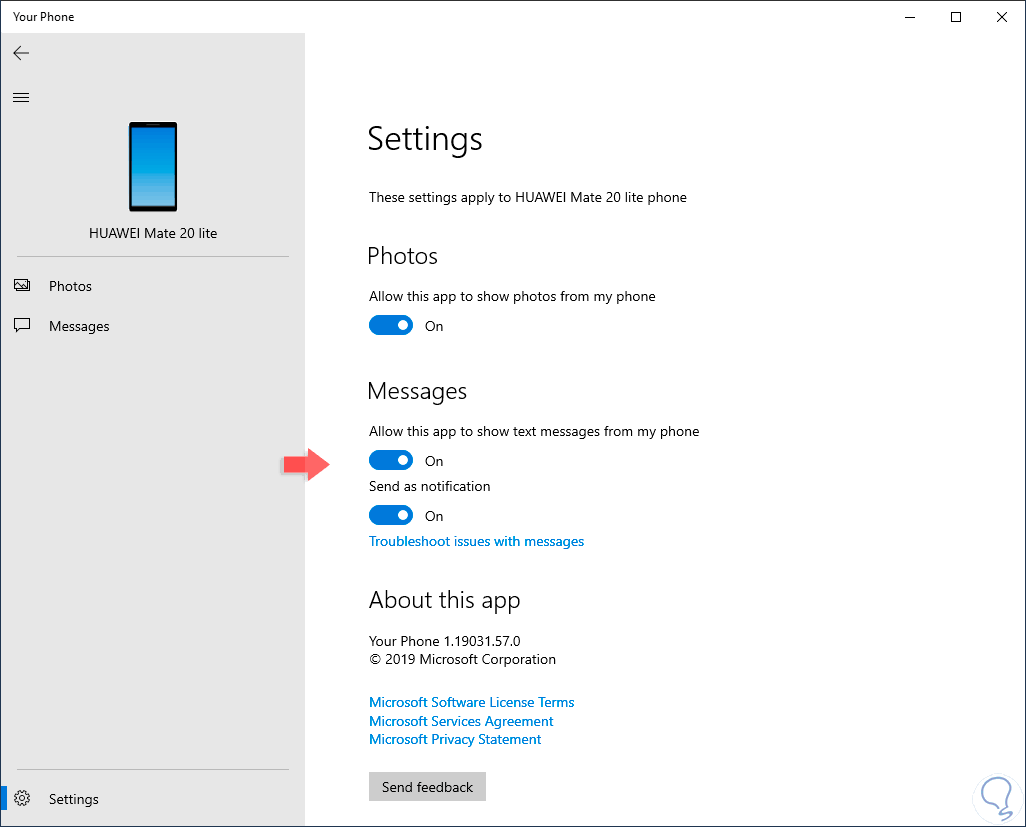Click the Settings page heading

pyautogui.click(x=425, y=139)
